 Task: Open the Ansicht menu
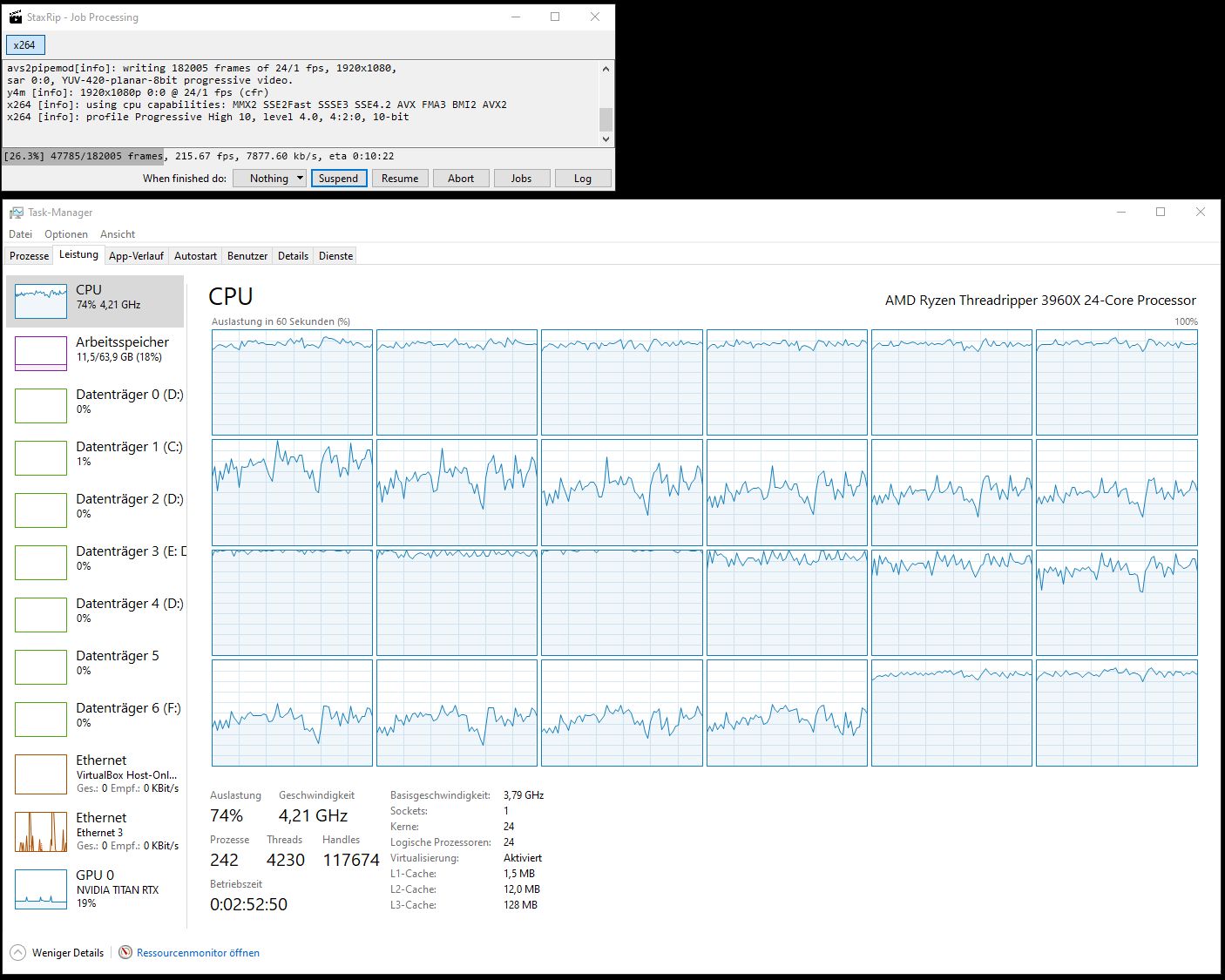[118, 234]
